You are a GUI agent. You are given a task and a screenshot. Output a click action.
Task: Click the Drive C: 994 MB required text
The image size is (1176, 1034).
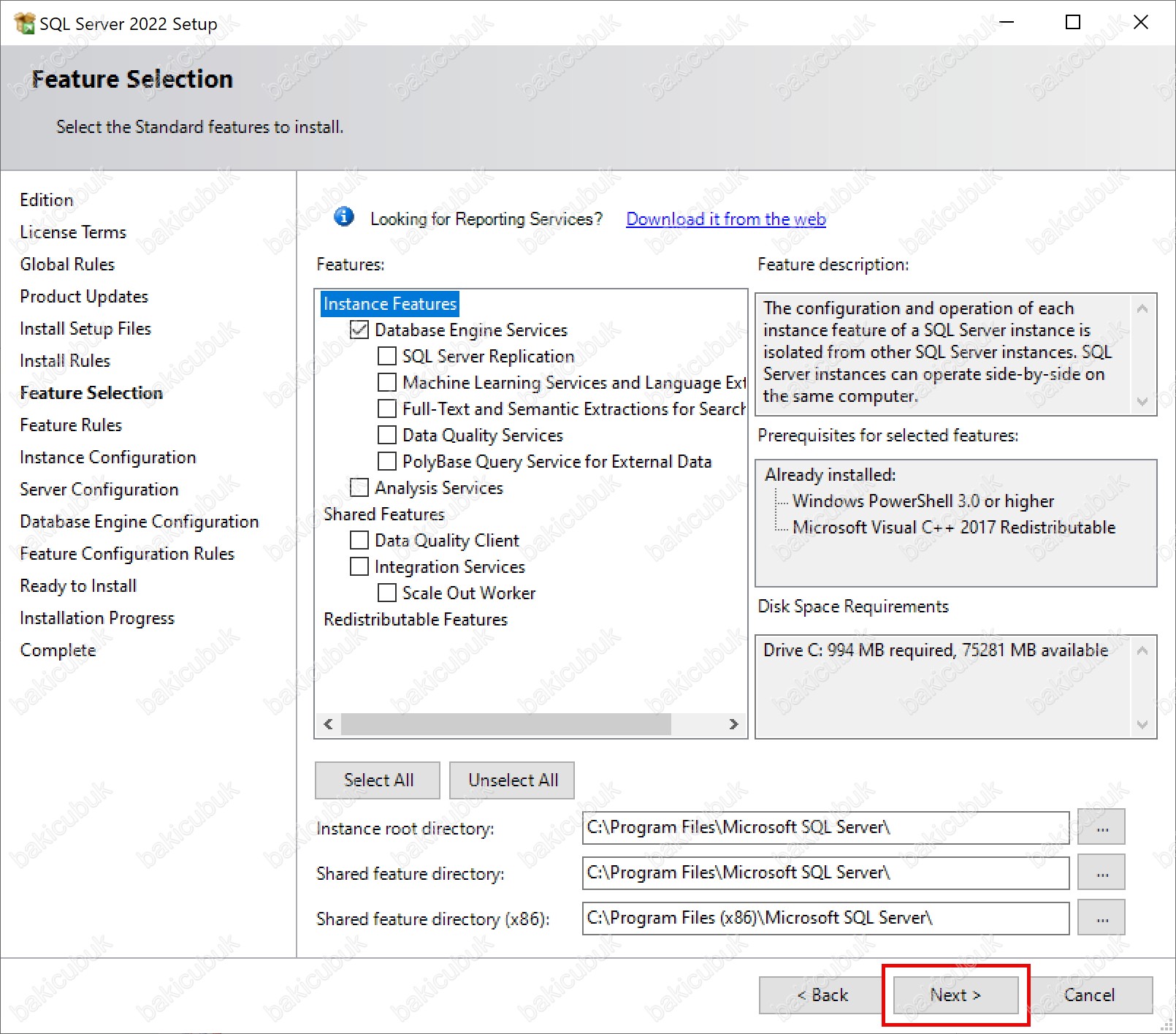[x=936, y=650]
